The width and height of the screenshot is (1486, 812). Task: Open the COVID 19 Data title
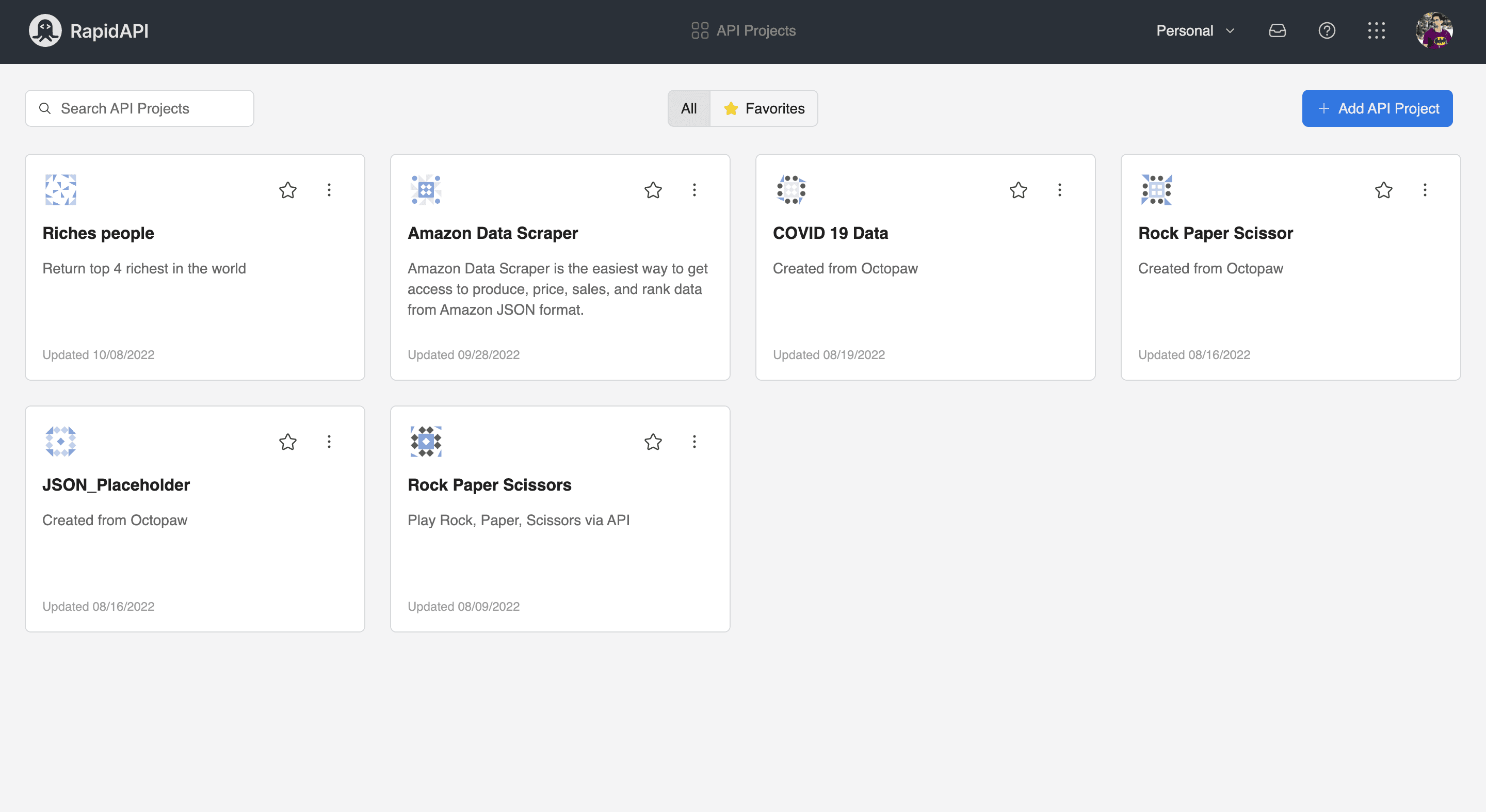click(x=830, y=233)
